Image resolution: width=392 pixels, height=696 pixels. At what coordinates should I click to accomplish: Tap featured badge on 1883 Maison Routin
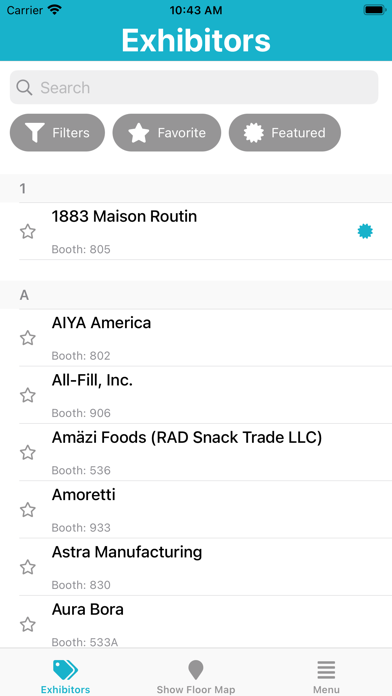pyautogui.click(x=365, y=231)
